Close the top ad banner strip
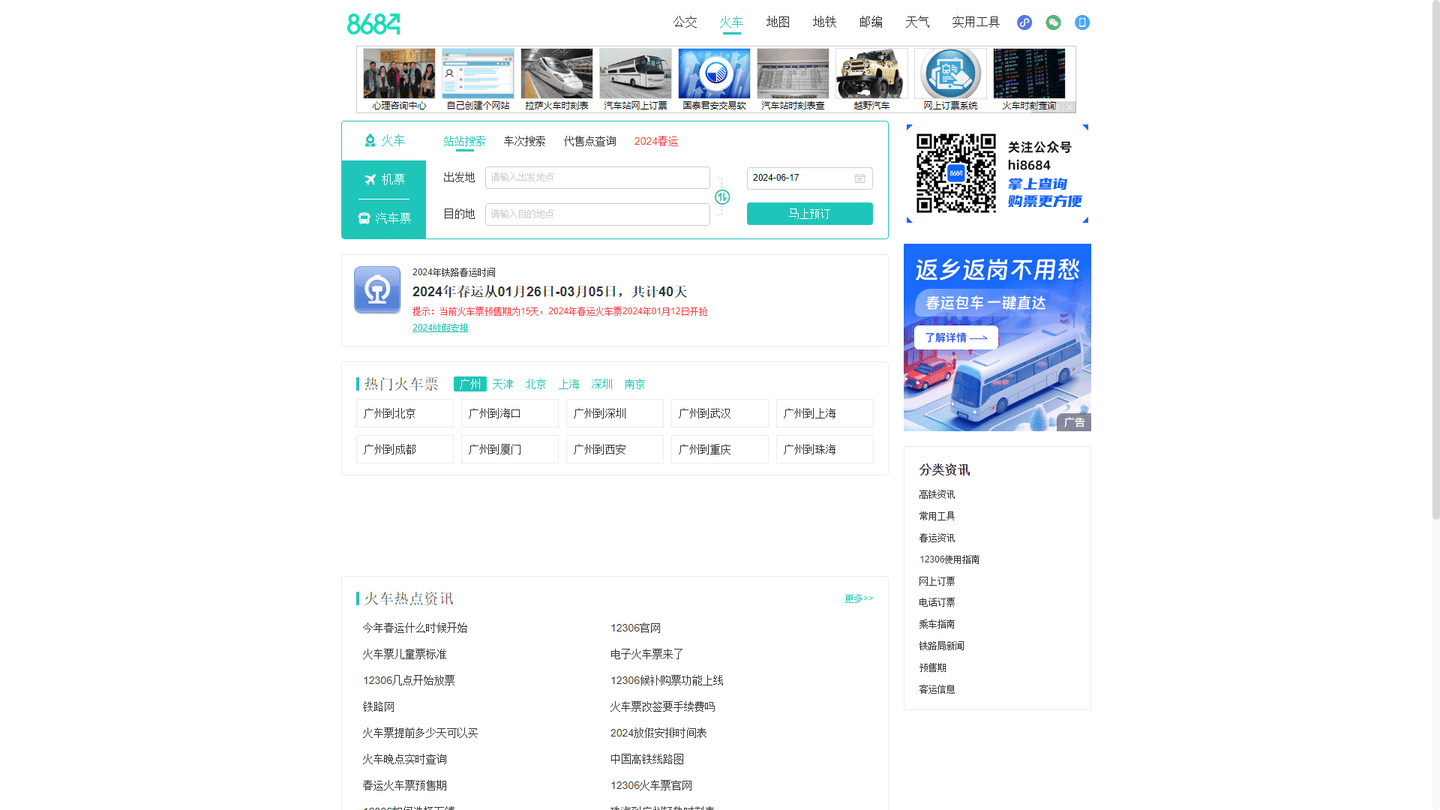 (1068, 107)
